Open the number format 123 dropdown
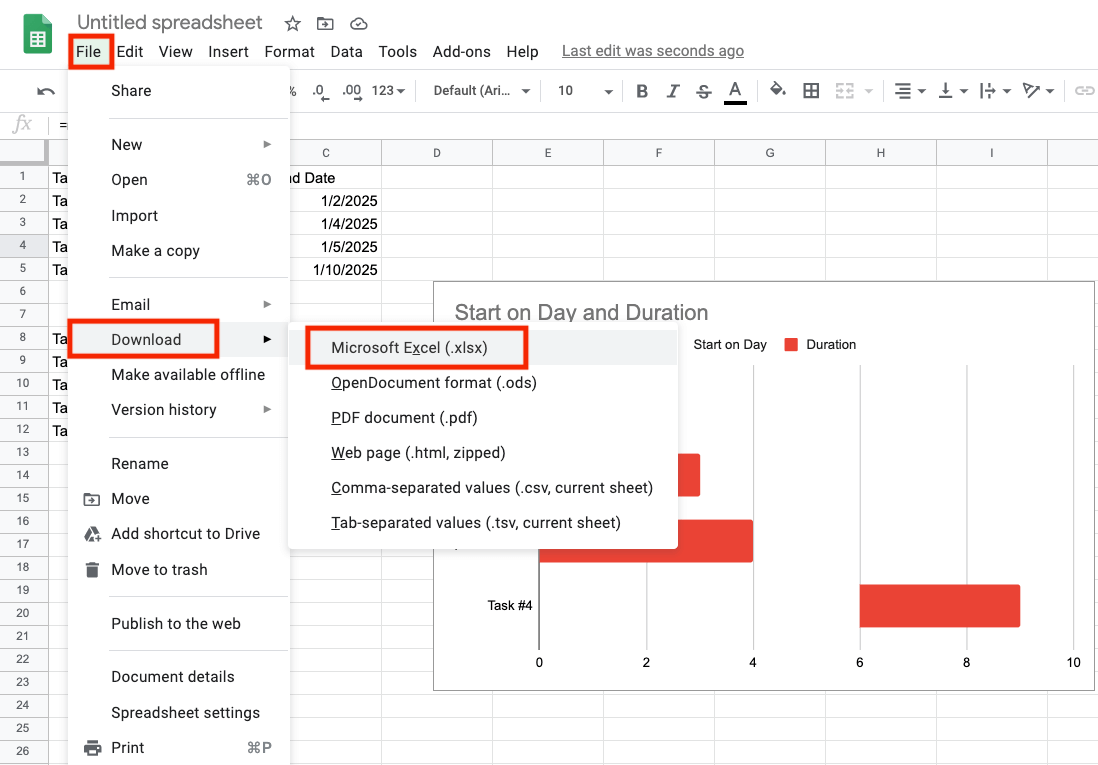 (388, 91)
